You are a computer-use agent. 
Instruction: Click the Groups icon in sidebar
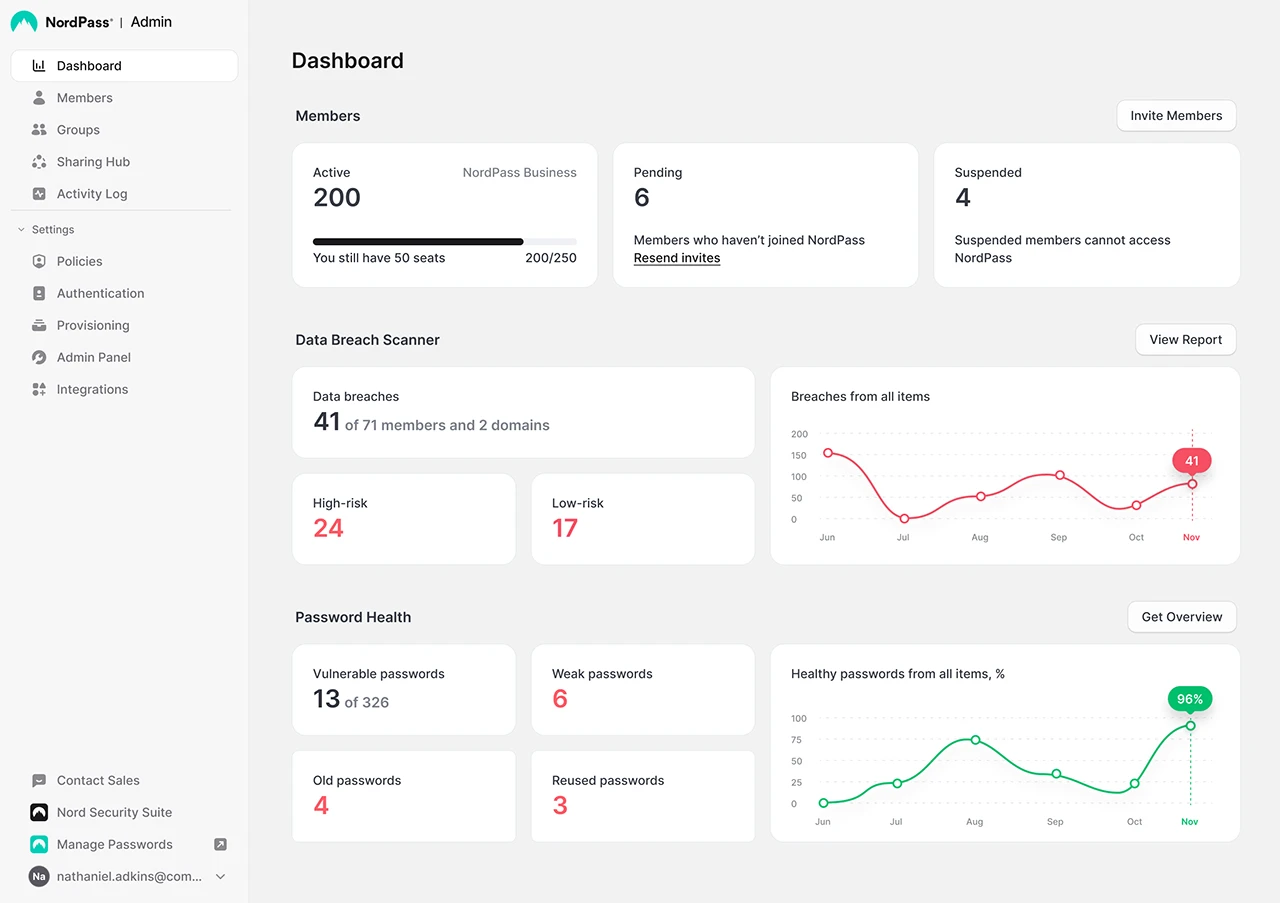point(39,130)
